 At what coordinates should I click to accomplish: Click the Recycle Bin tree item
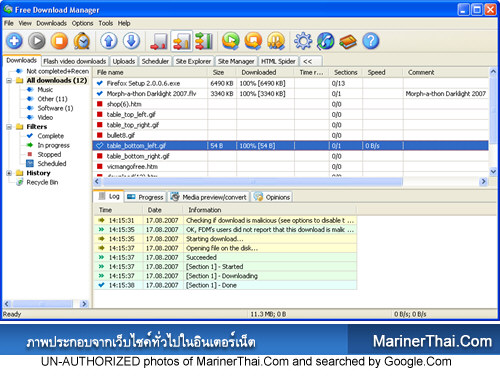click(42, 182)
